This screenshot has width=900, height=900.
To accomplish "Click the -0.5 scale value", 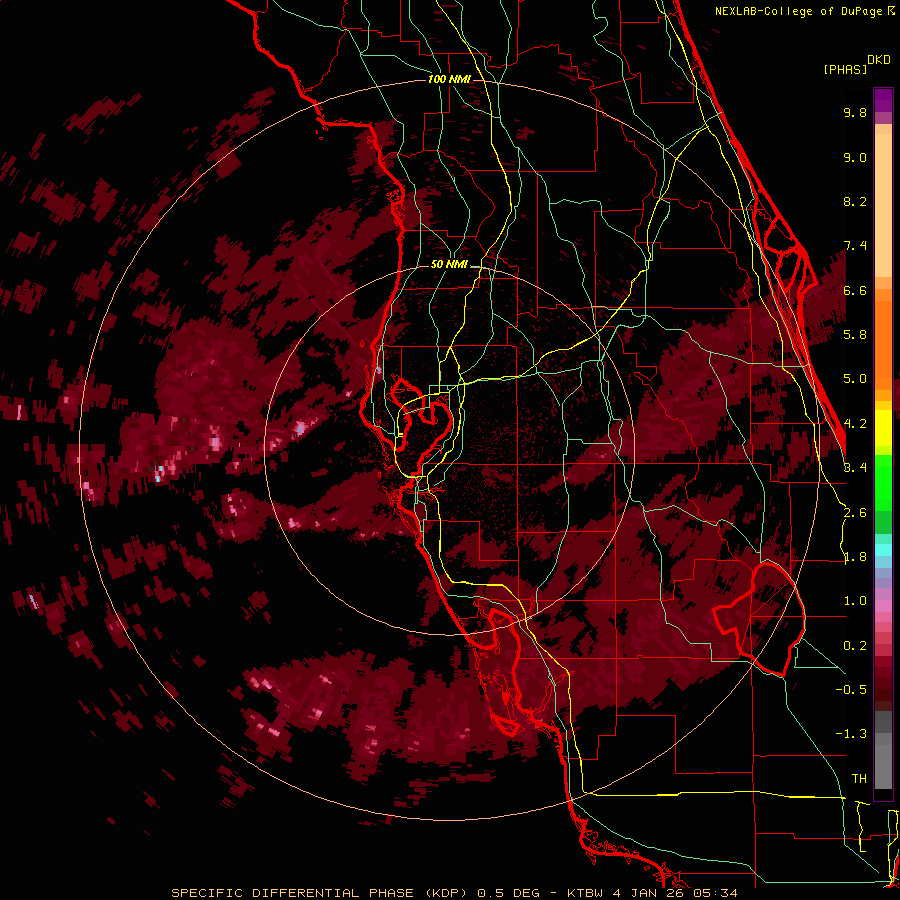I will pyautogui.click(x=851, y=690).
